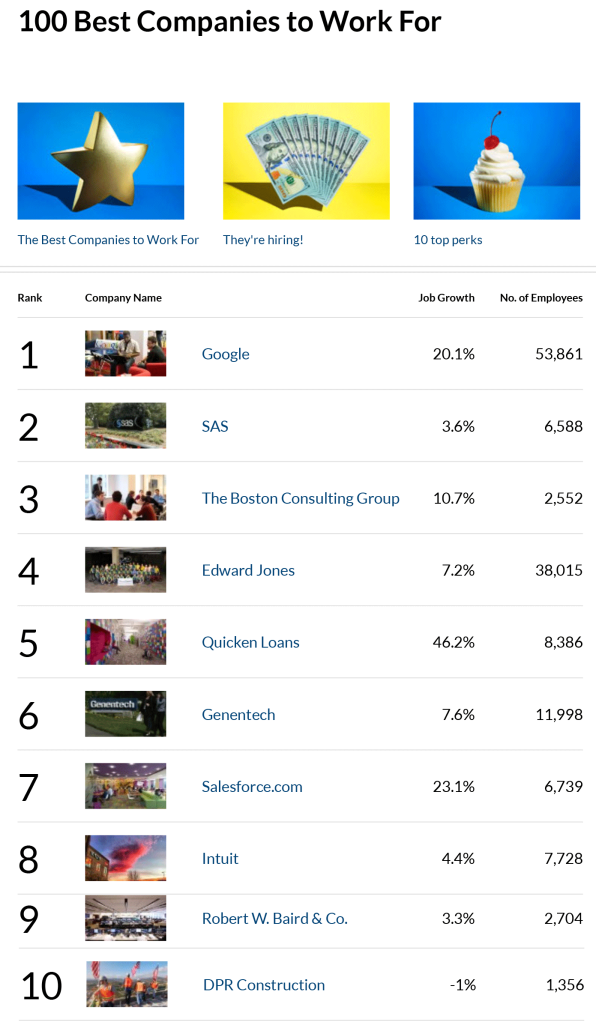Open the '10 top perks' article link
Viewport: 596px width, 1028px height.
444,240
